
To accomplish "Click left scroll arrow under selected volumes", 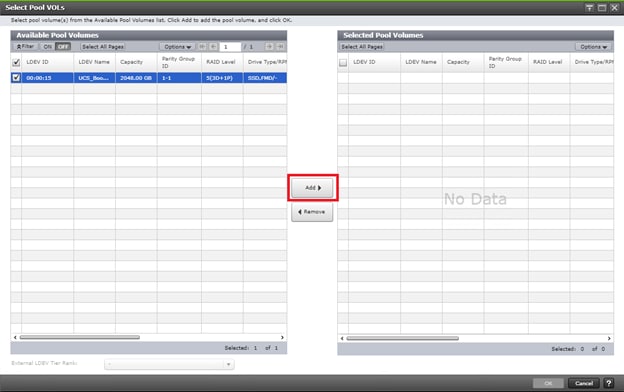I will point(342,338).
